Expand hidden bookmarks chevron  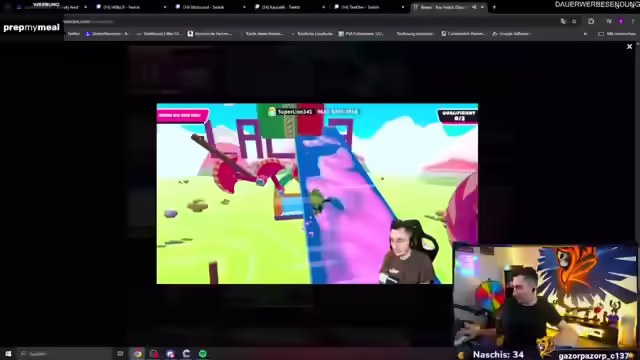(585, 34)
